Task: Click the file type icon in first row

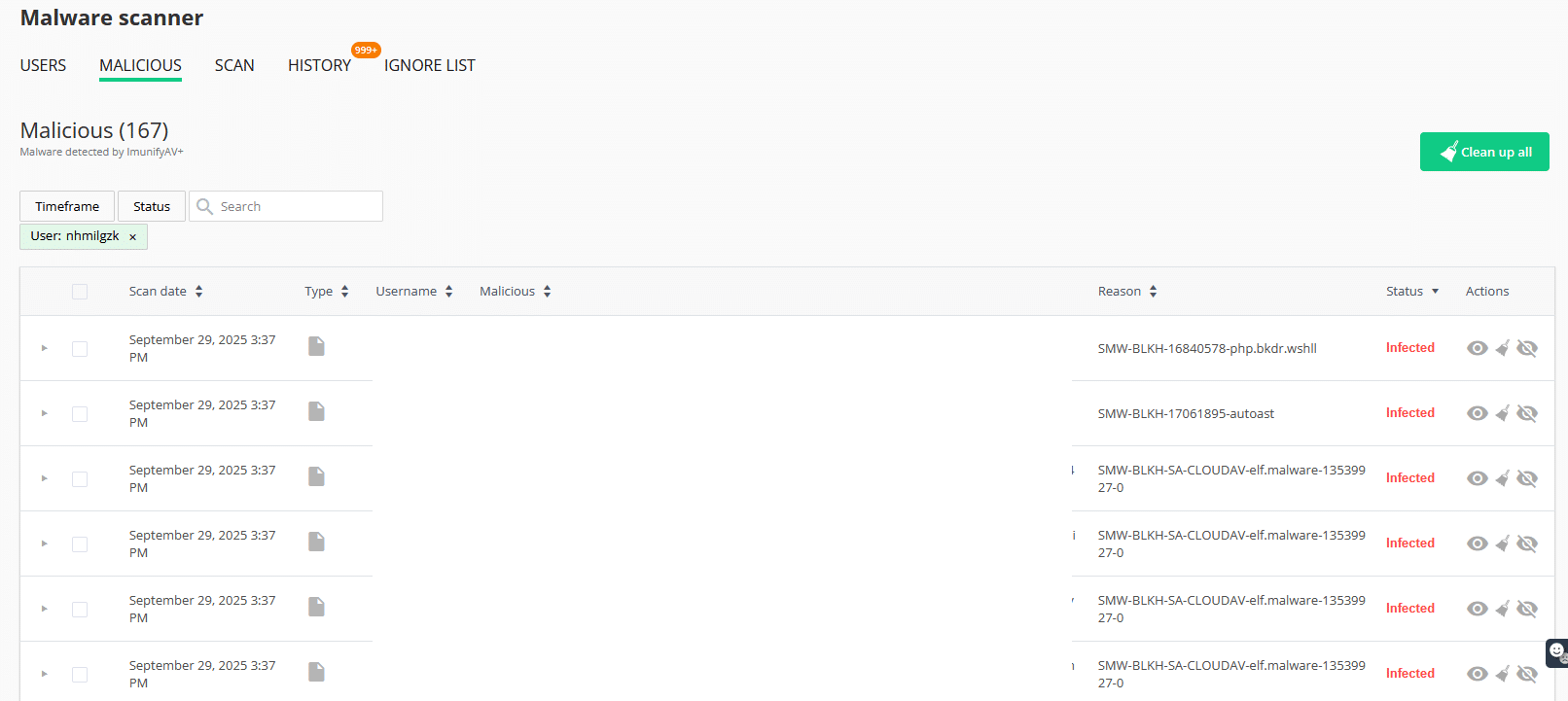Action: point(316,346)
